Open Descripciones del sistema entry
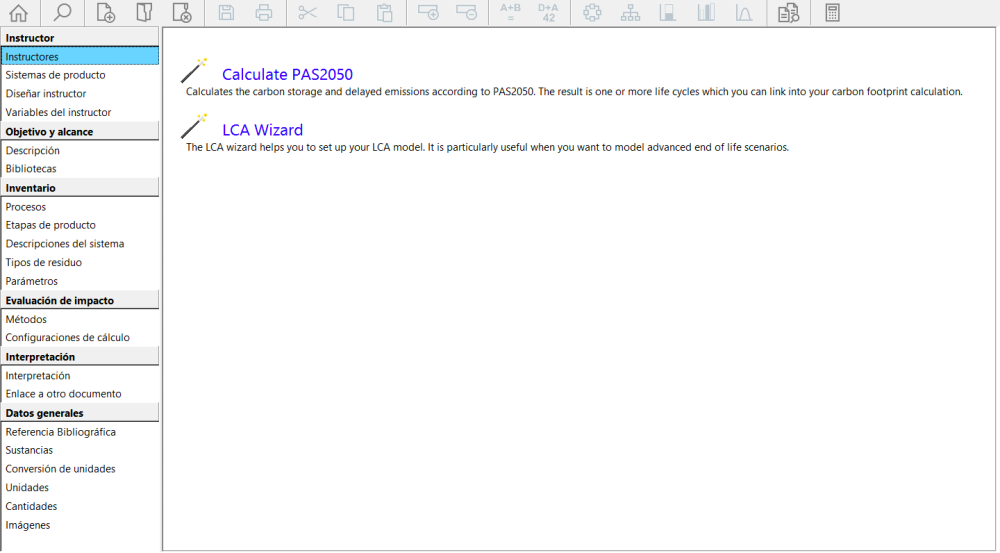The width and height of the screenshot is (1000, 553). 80,244
